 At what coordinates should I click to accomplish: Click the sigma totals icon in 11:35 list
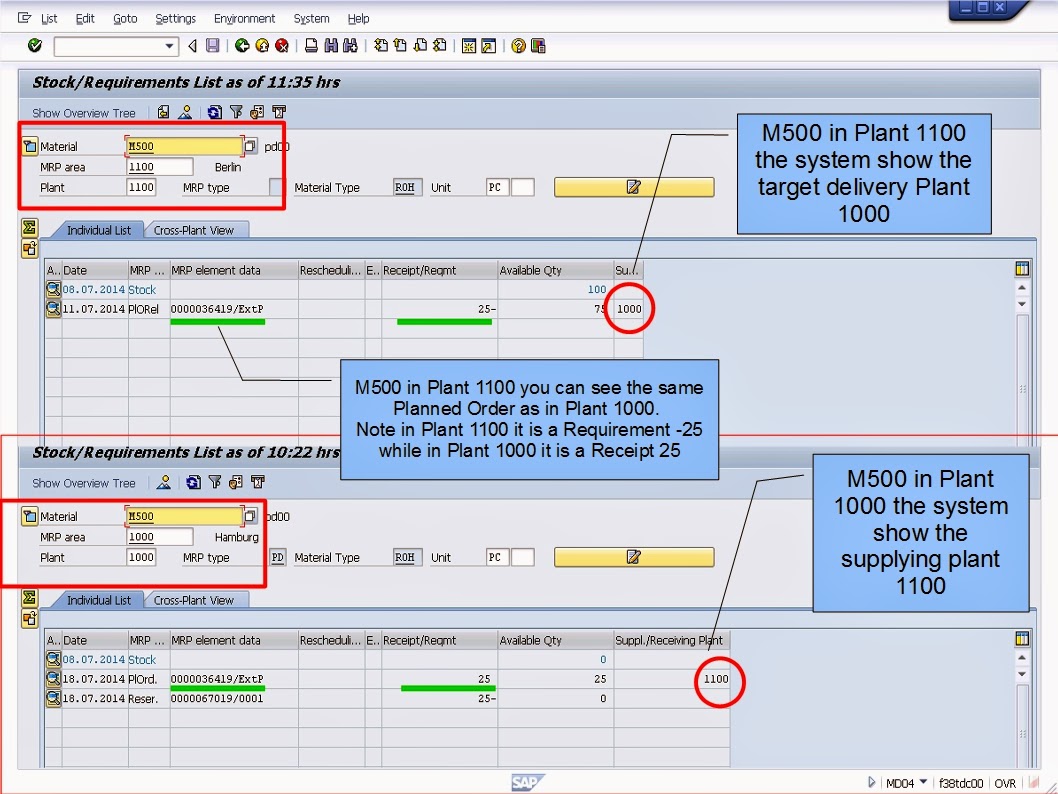[29, 227]
